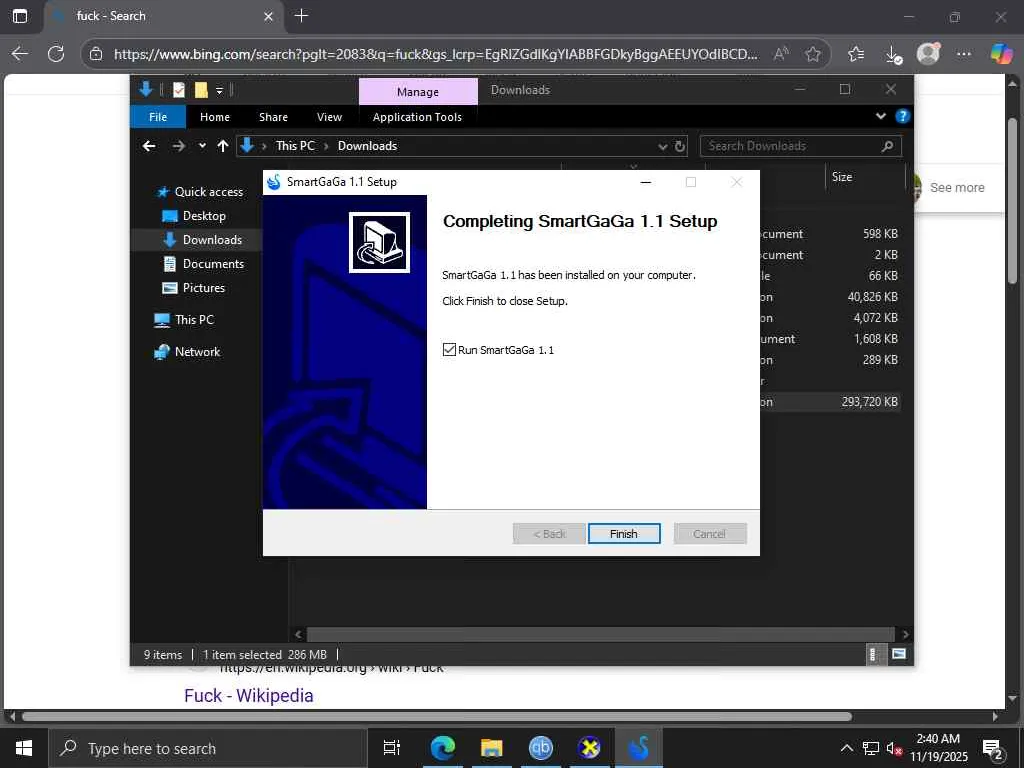Click the Explorer quick access properties icon
The image size is (1024, 768).
pos(178,90)
